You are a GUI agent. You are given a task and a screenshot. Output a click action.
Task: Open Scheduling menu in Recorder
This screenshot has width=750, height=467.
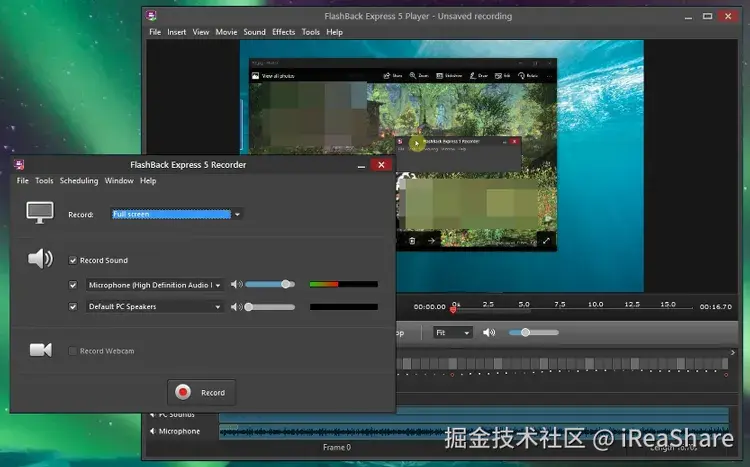click(79, 181)
